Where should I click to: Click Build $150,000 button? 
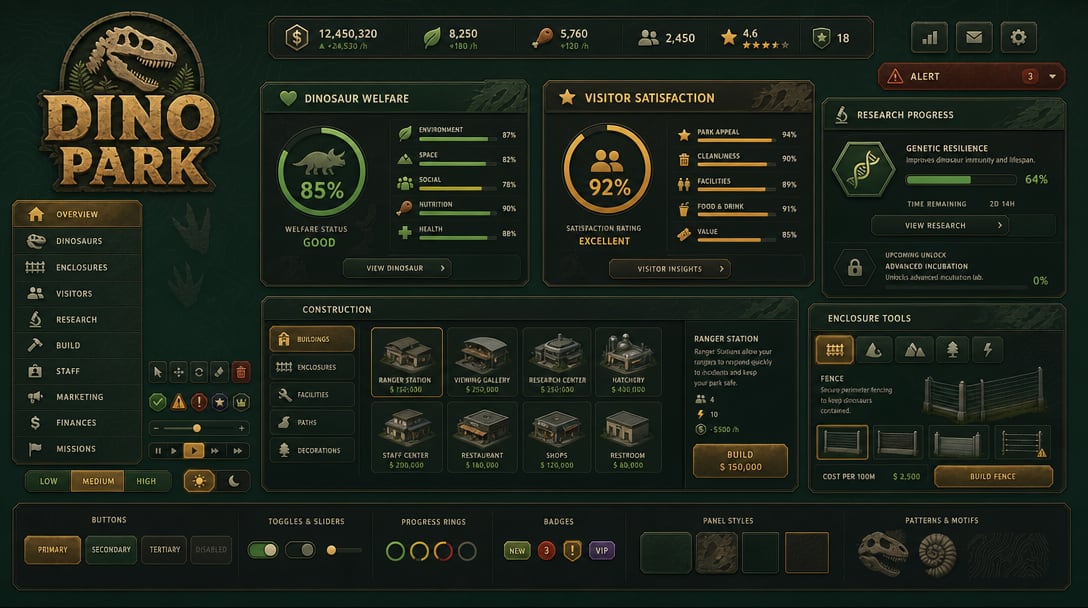coord(740,461)
